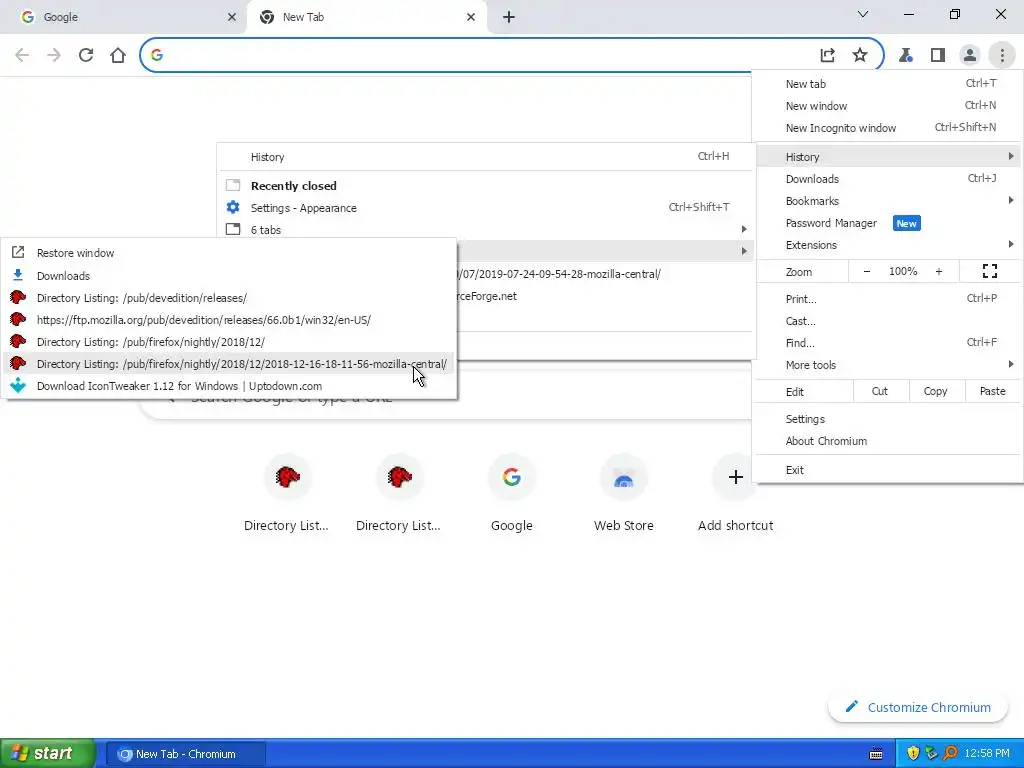Viewport: 1024px width, 768px height.
Task: Select Exit menu item
Action: click(888, 470)
